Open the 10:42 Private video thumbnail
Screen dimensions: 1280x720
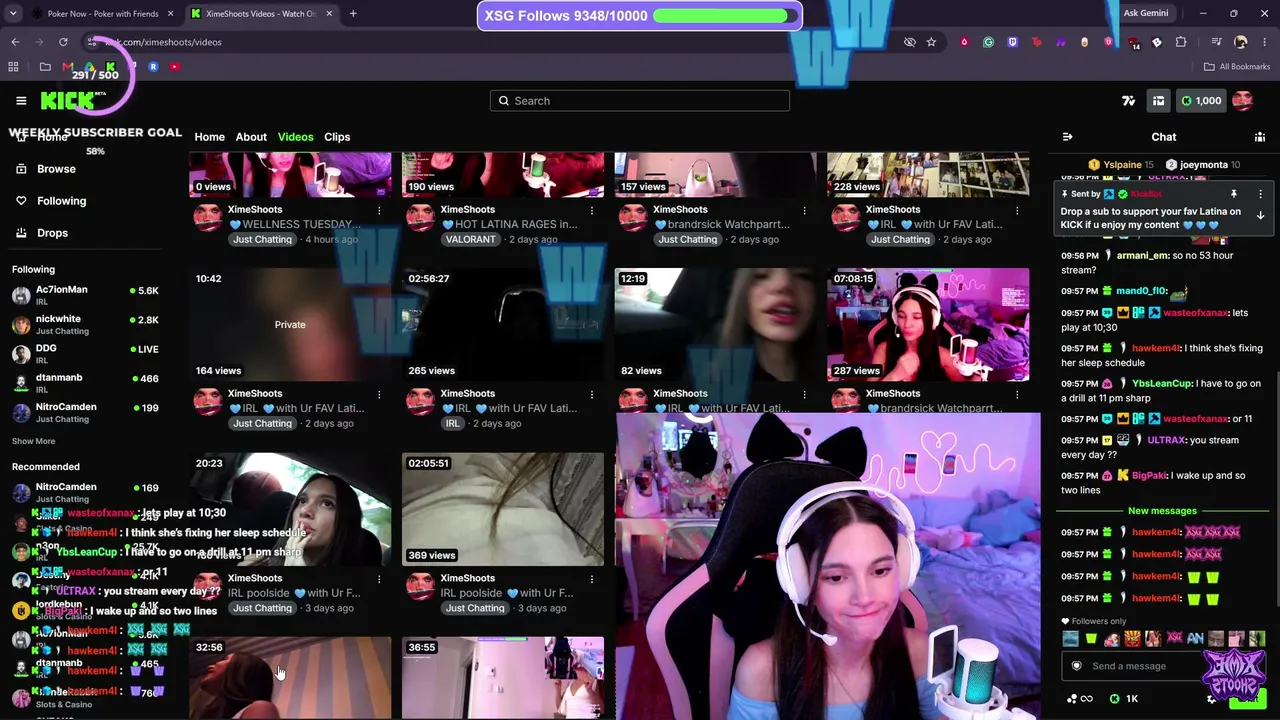[x=290, y=325]
